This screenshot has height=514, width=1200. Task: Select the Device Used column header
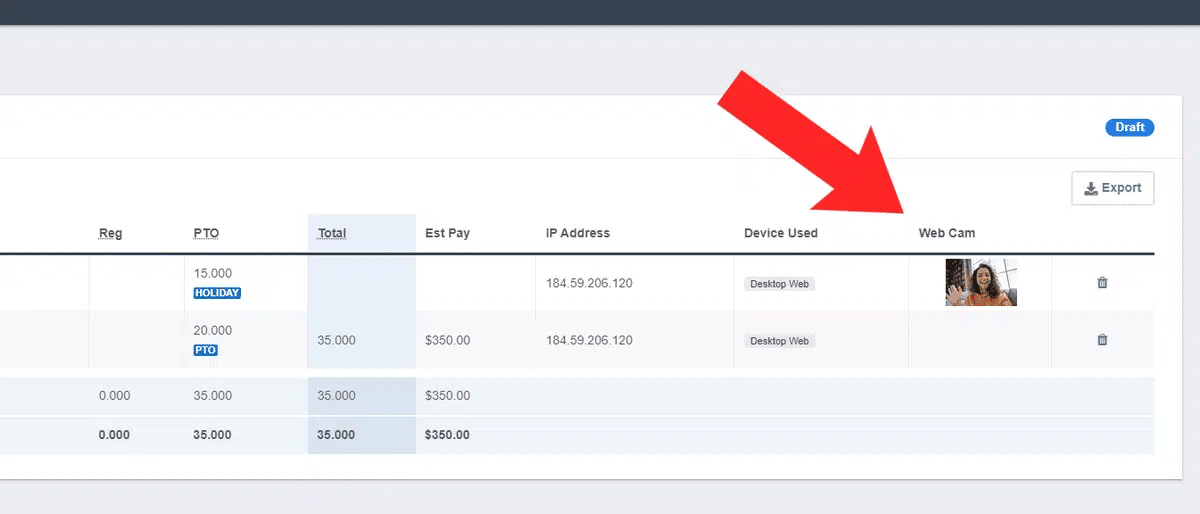[781, 233]
